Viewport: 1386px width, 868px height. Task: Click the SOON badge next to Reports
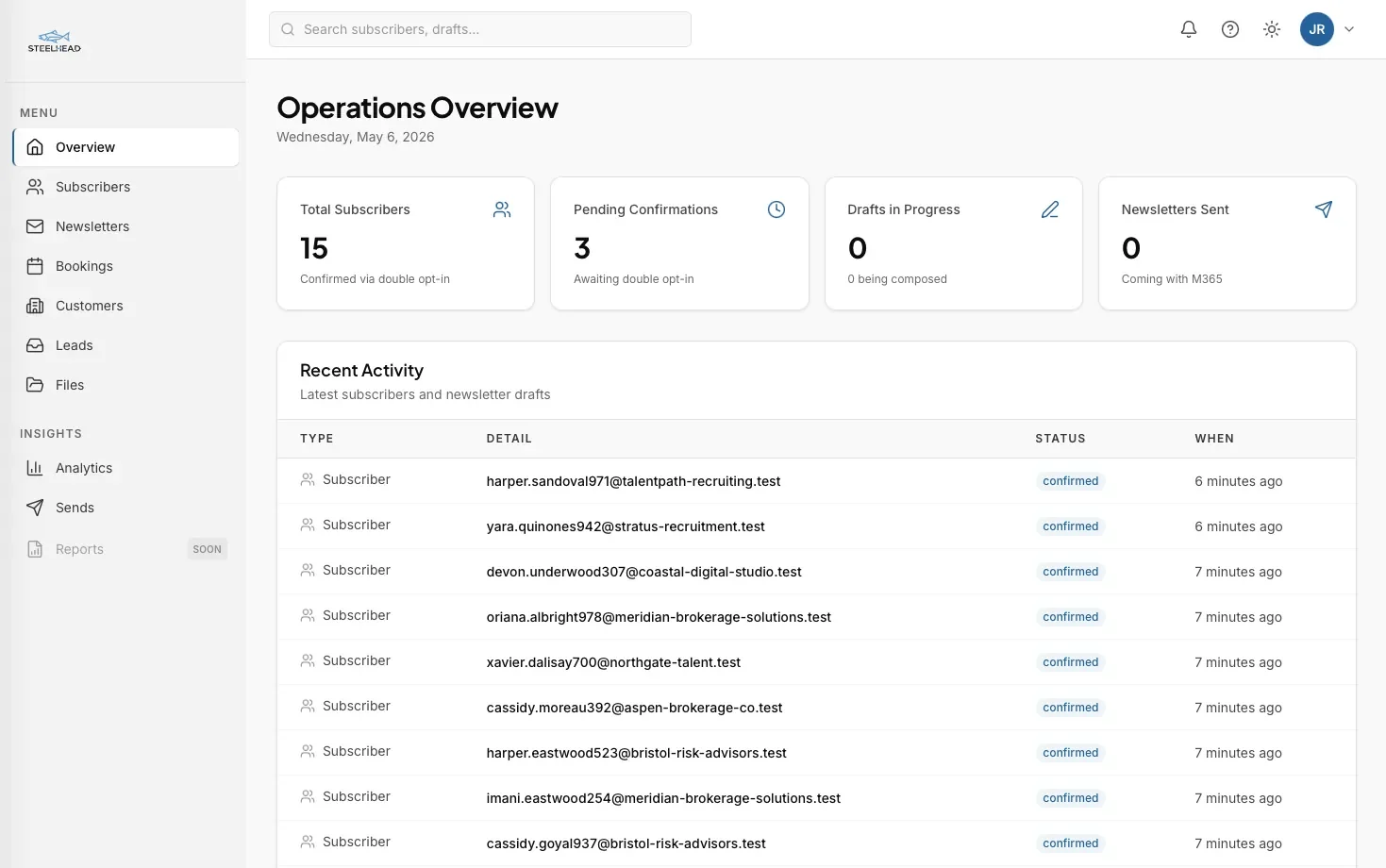coord(207,549)
